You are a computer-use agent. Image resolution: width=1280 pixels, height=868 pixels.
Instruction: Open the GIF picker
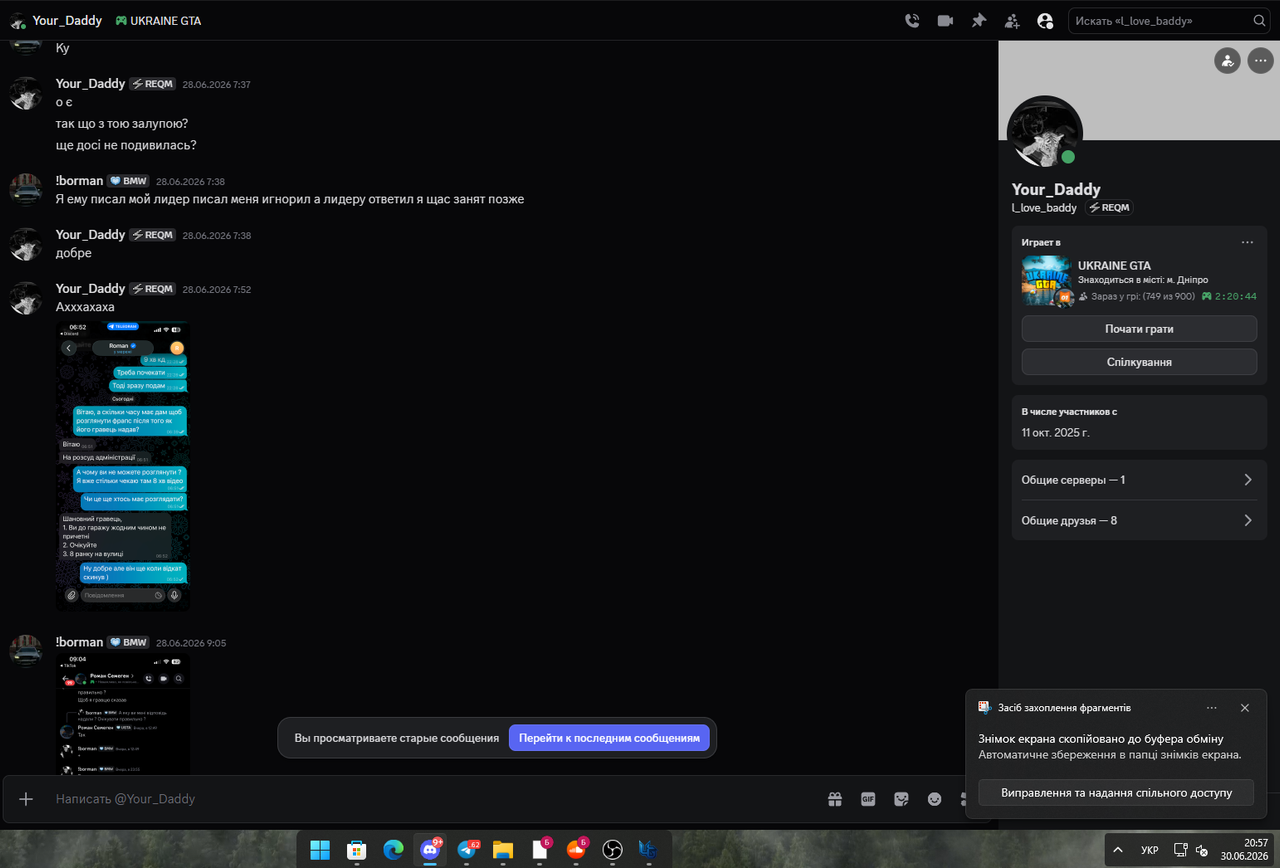(x=868, y=799)
